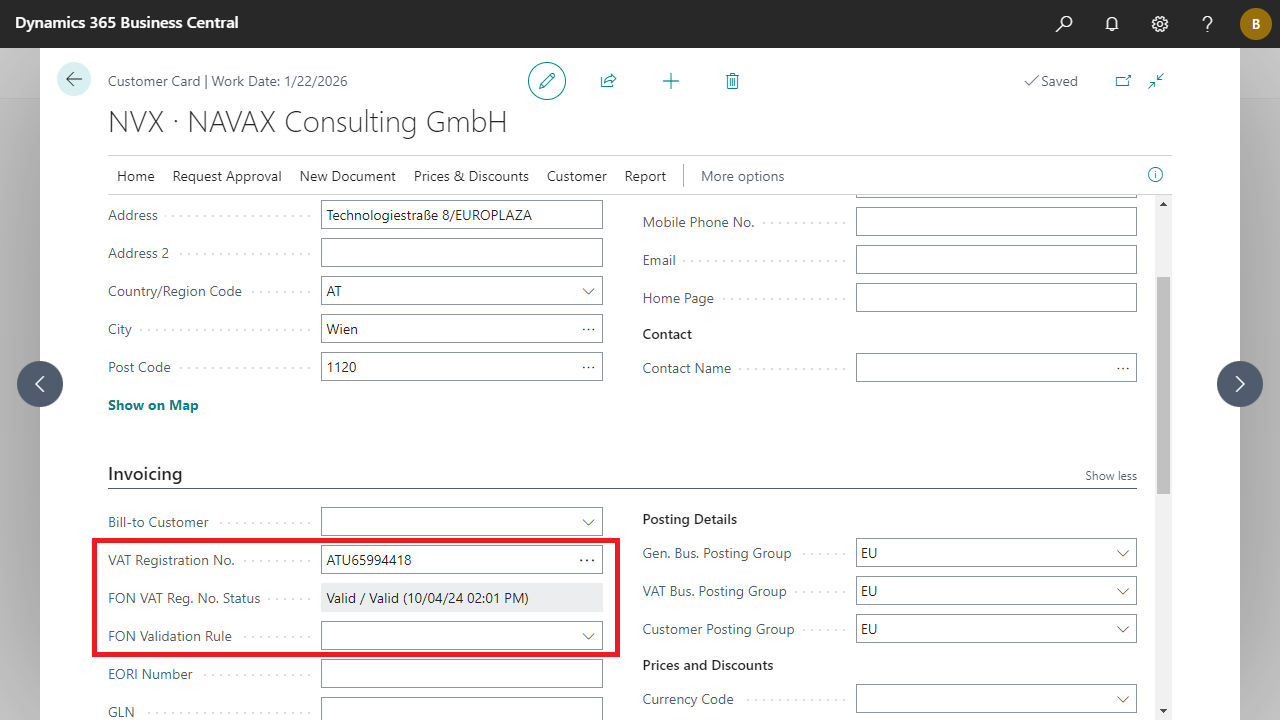Click the vertical scrollbar thumb
The height and width of the screenshot is (720, 1280).
(1163, 385)
